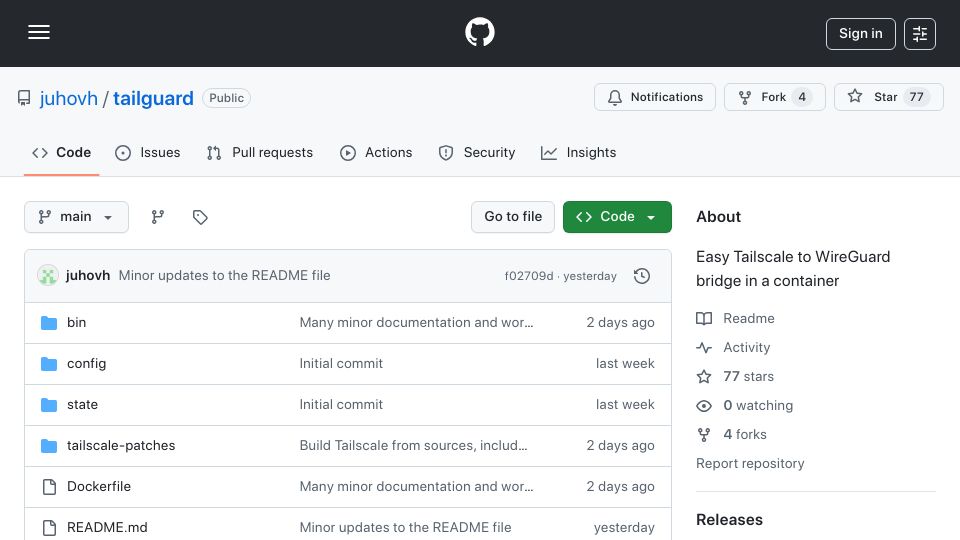Open config row Initial commit message
Image resolution: width=960 pixels, height=540 pixels.
341,364
